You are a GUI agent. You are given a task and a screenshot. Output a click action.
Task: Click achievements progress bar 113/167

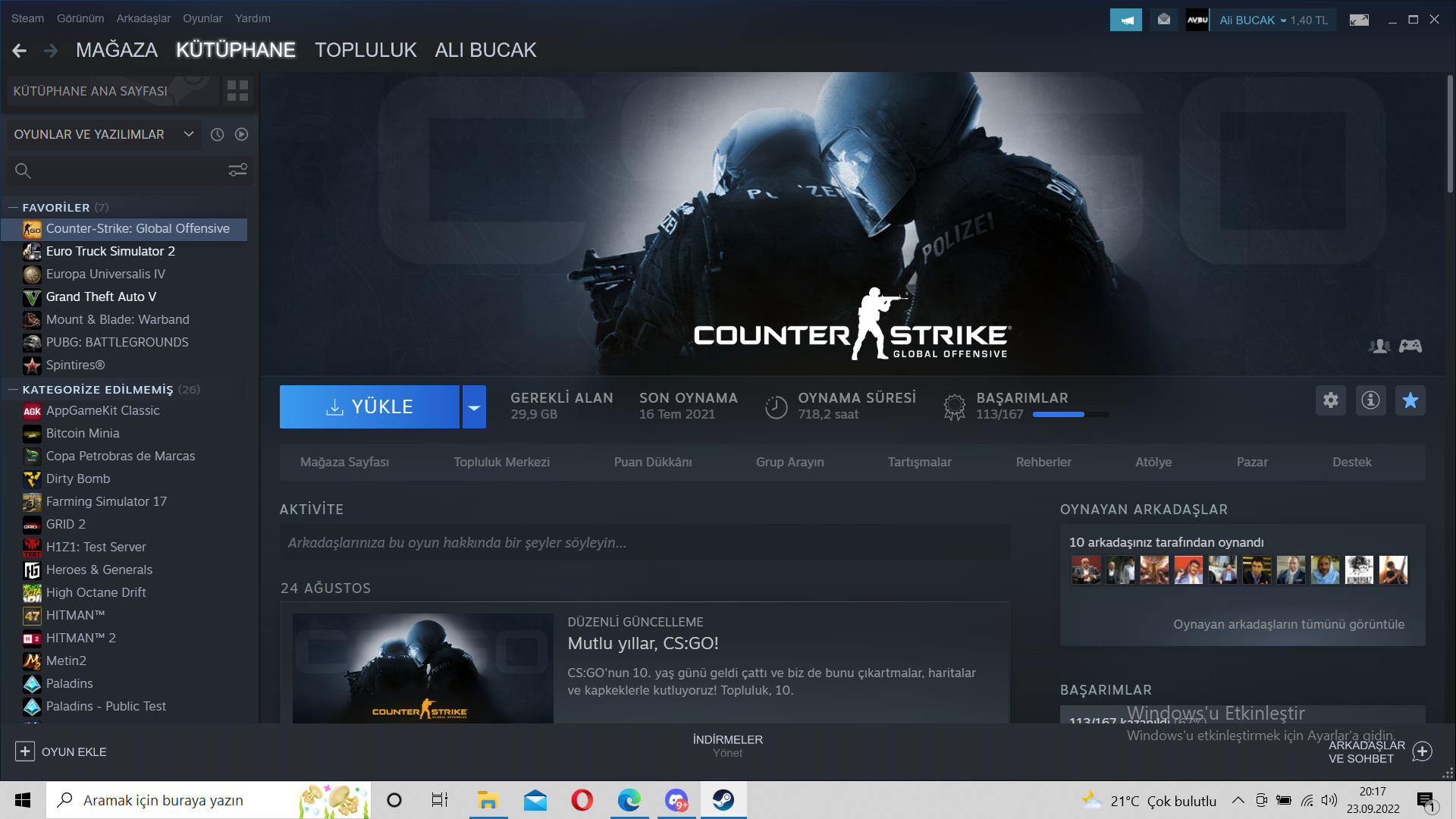point(1070,414)
